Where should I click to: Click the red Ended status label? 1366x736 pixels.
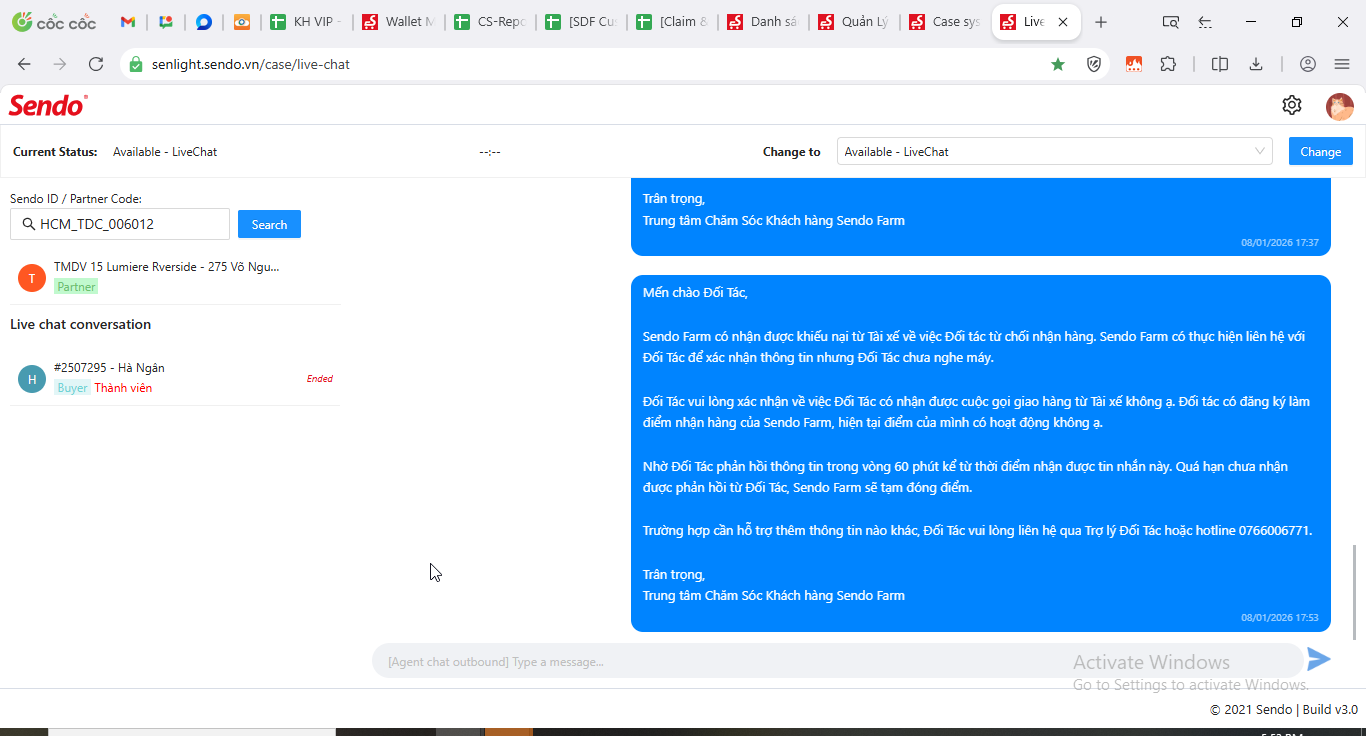pyautogui.click(x=320, y=379)
